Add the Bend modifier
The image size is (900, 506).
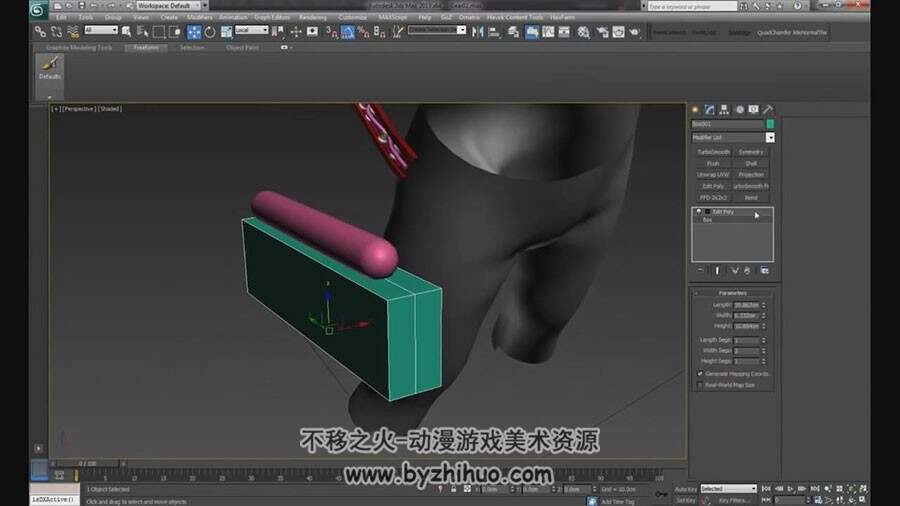pos(751,198)
